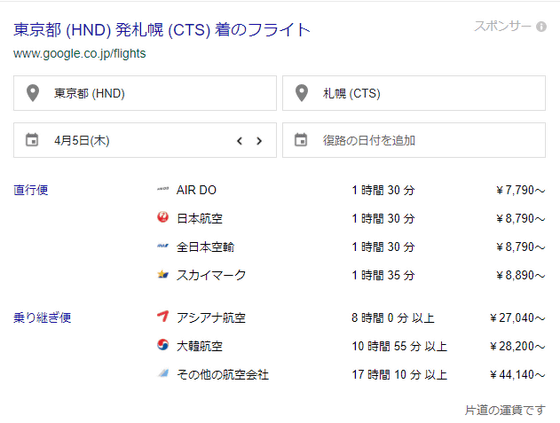Click the location pin icon beside 札幌 (CTS)
Image resolution: width=560 pixels, height=423 pixels.
click(302, 93)
